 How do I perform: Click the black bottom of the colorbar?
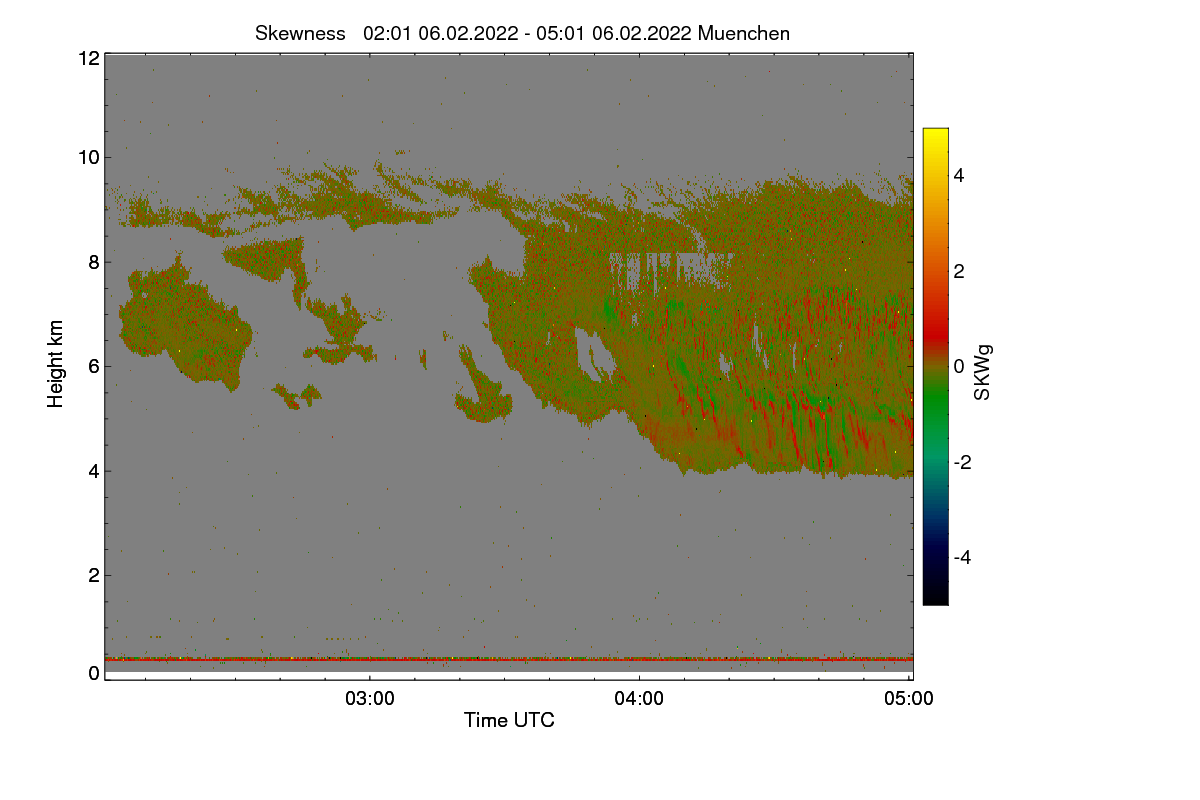(935, 596)
